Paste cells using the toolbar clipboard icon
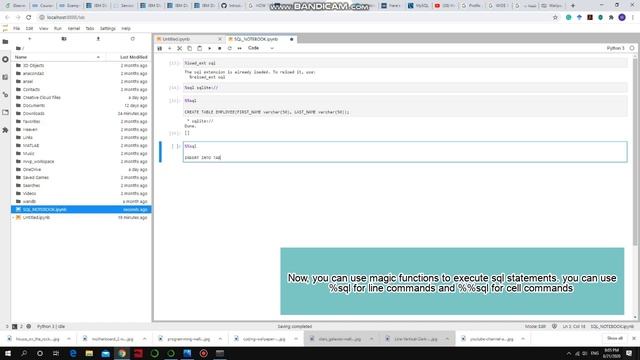The height and width of the screenshot is (360, 640). 200,48
